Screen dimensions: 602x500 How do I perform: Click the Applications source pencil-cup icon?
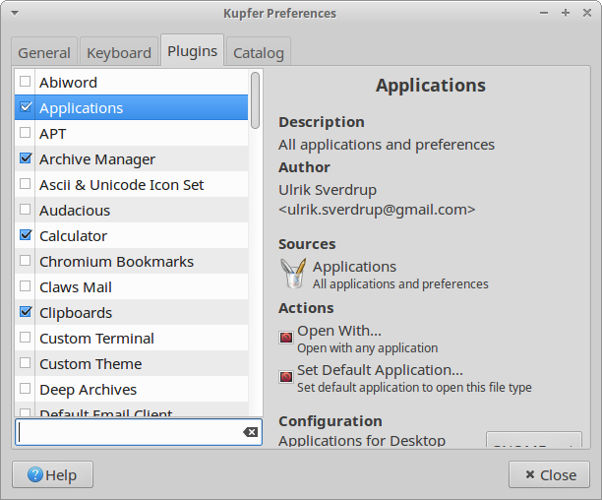coord(293,273)
